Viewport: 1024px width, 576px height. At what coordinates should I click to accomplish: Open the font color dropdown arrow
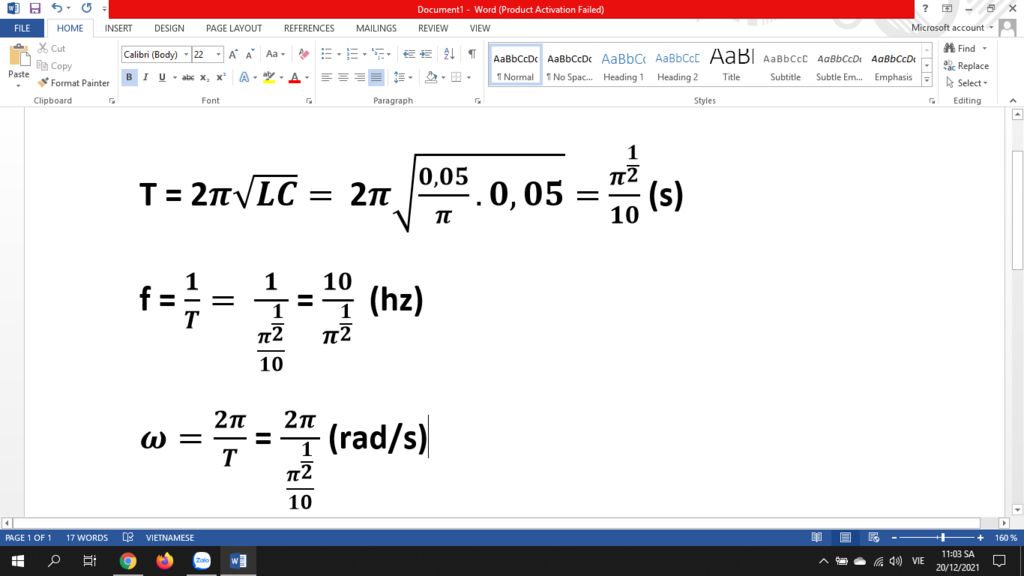tap(307, 78)
